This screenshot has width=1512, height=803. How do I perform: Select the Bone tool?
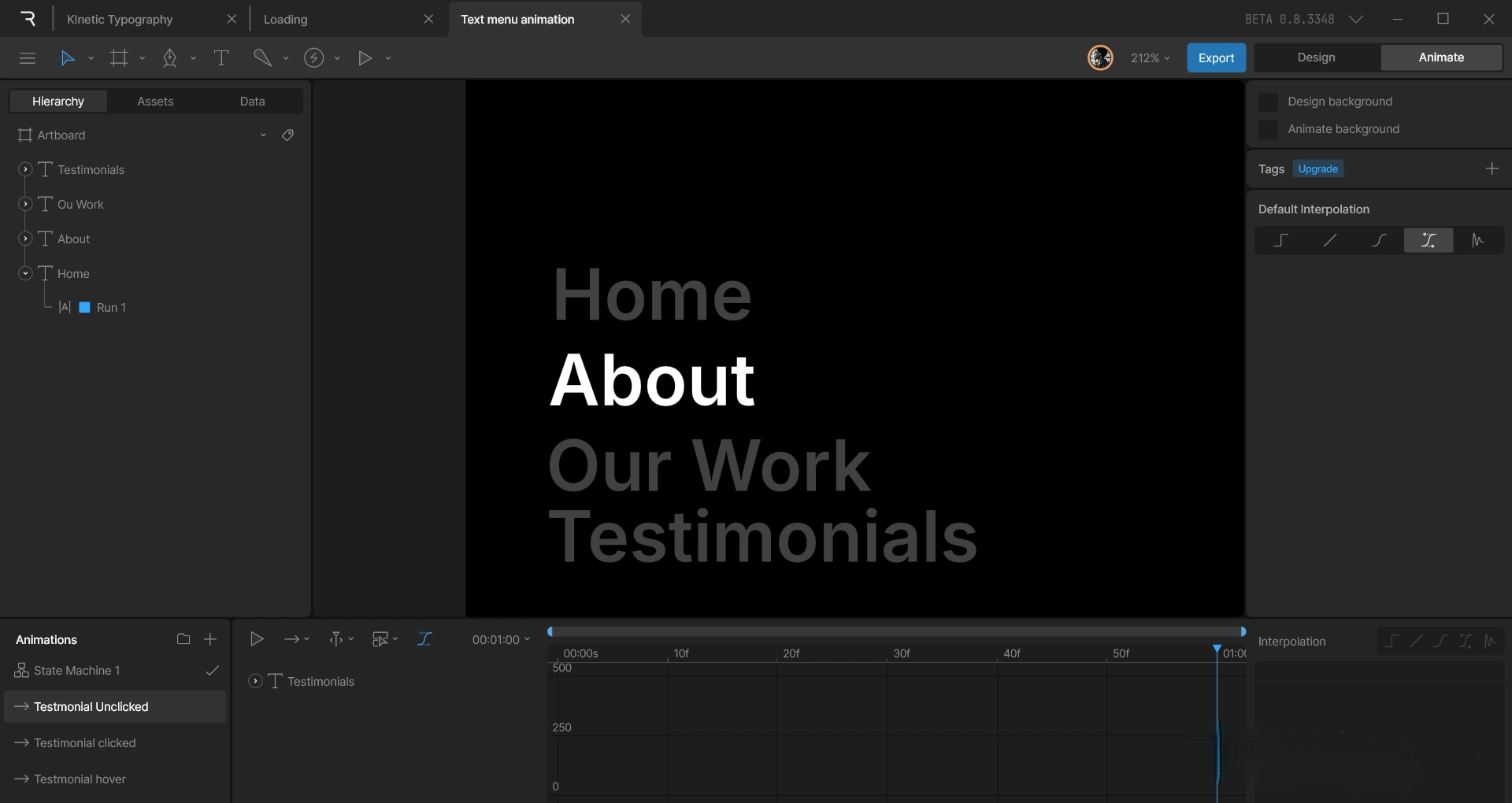pos(262,57)
